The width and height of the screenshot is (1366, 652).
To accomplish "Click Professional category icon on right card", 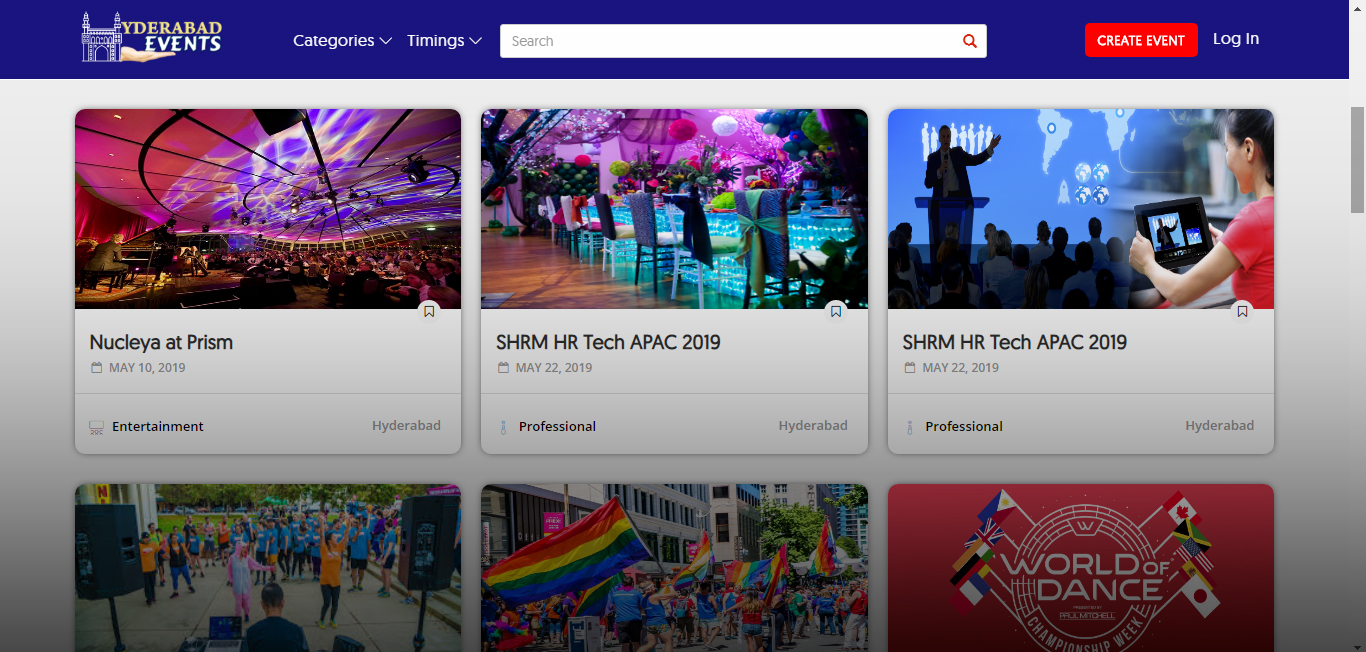I will pos(910,427).
